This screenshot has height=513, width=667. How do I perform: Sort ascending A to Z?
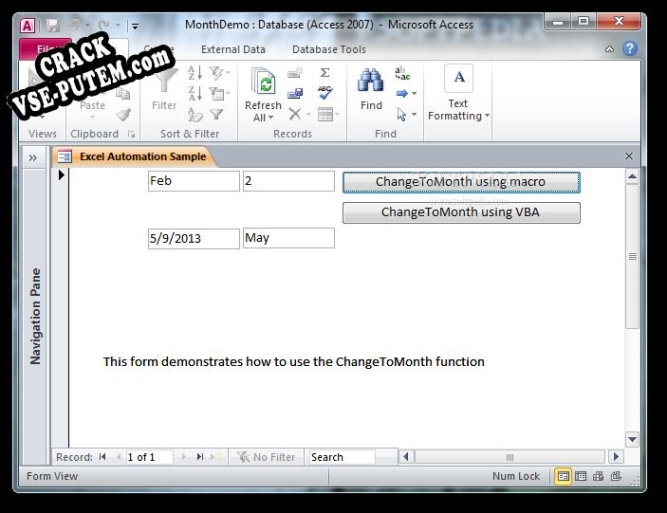point(195,73)
